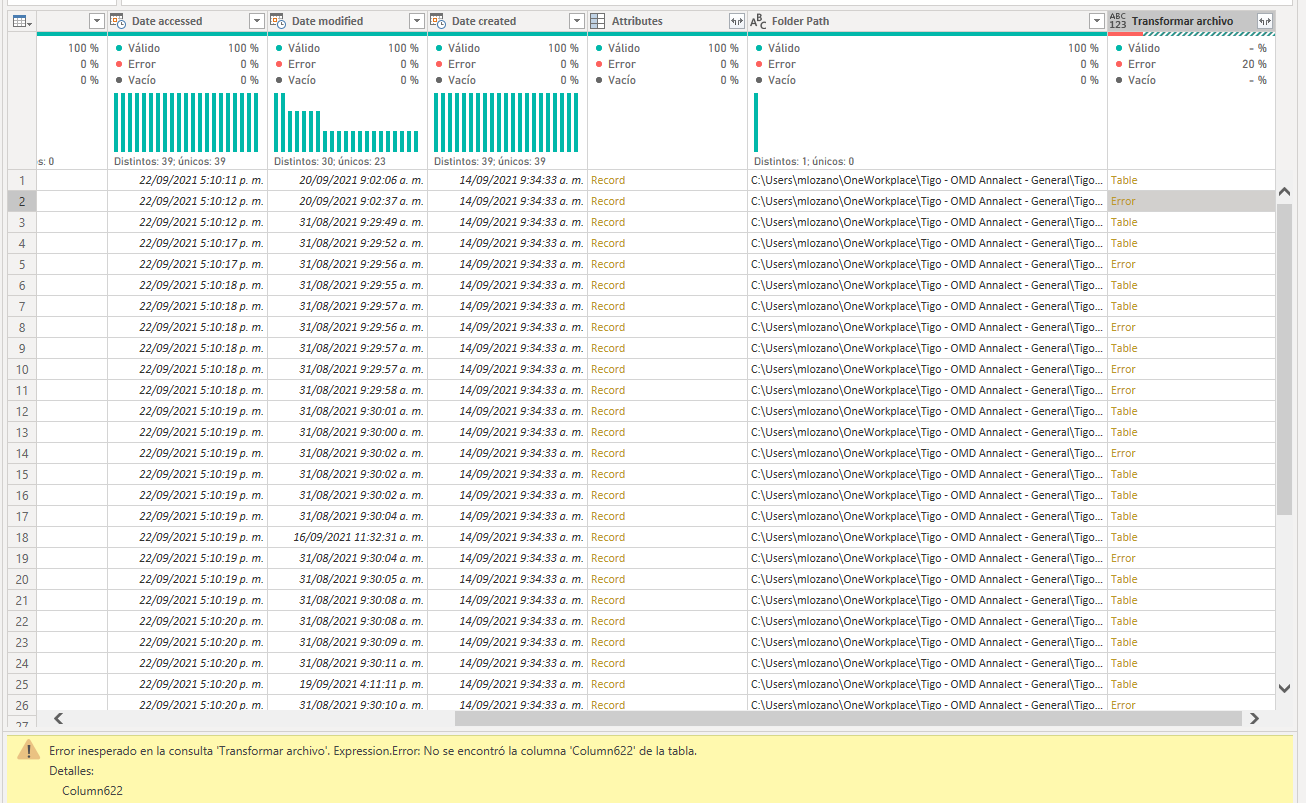Select the Folder Path column header
The width and height of the screenshot is (1306, 803).
coord(927,21)
